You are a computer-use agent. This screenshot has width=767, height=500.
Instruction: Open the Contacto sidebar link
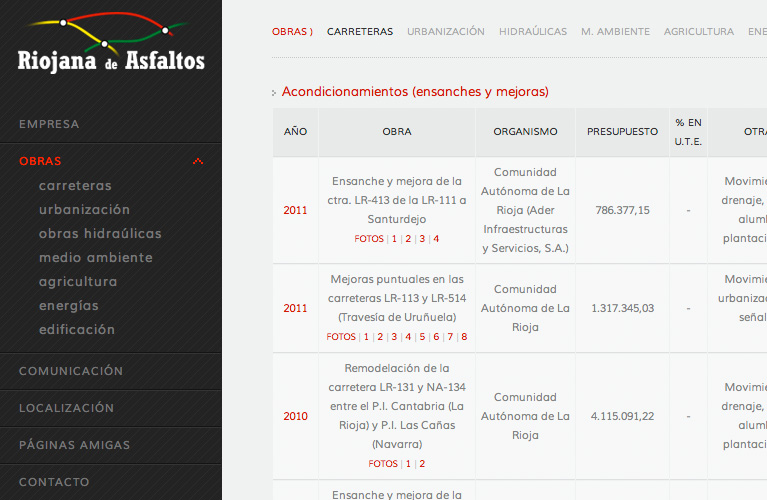54,482
